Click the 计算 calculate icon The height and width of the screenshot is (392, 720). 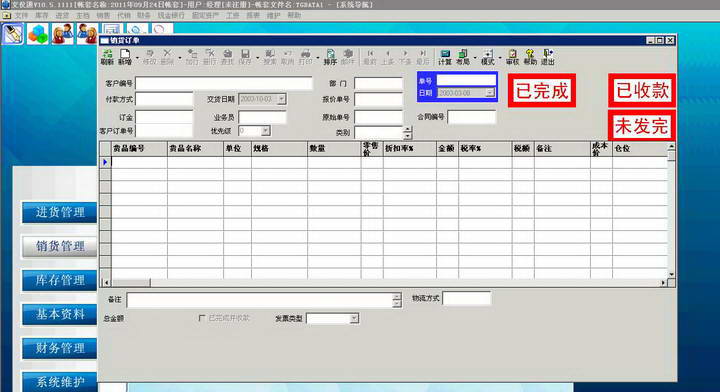(x=444, y=57)
